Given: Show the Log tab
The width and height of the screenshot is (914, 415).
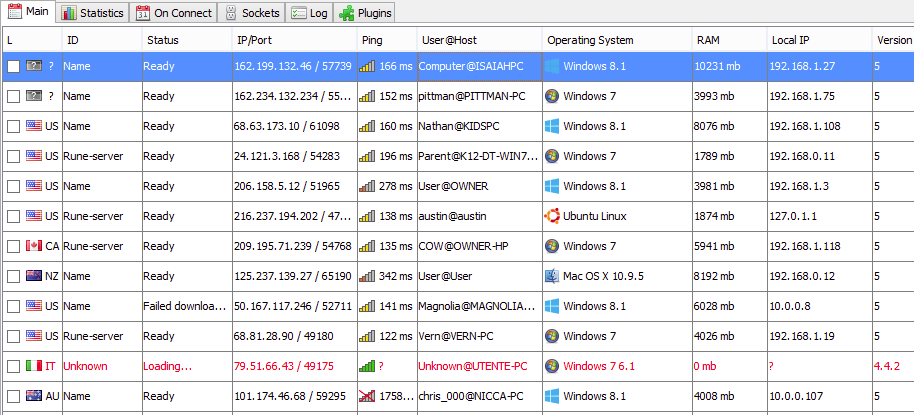Looking at the screenshot, I should (x=310, y=12).
